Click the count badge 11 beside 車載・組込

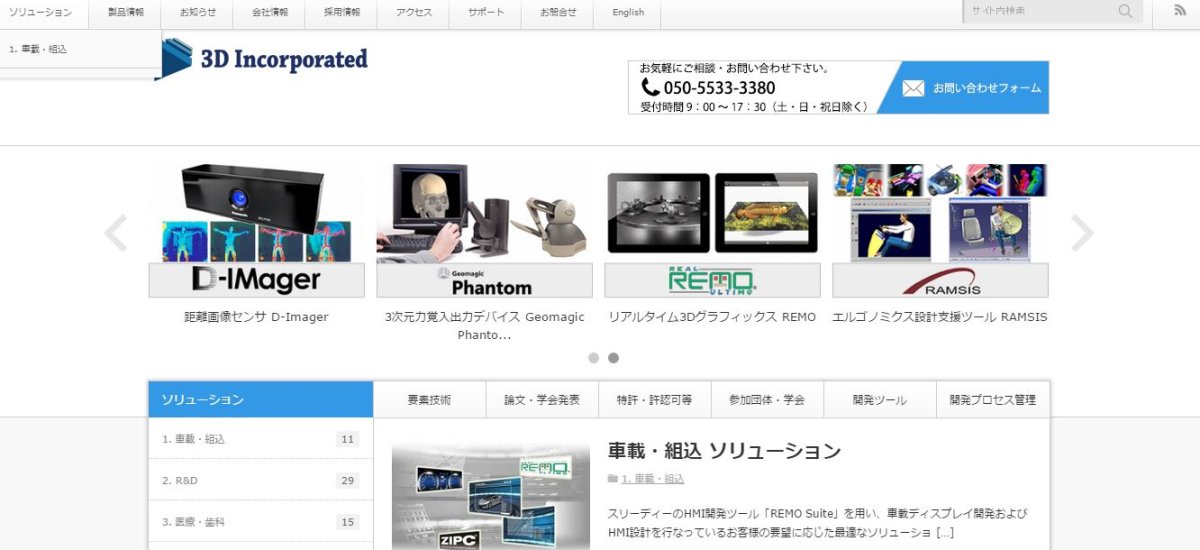[348, 439]
